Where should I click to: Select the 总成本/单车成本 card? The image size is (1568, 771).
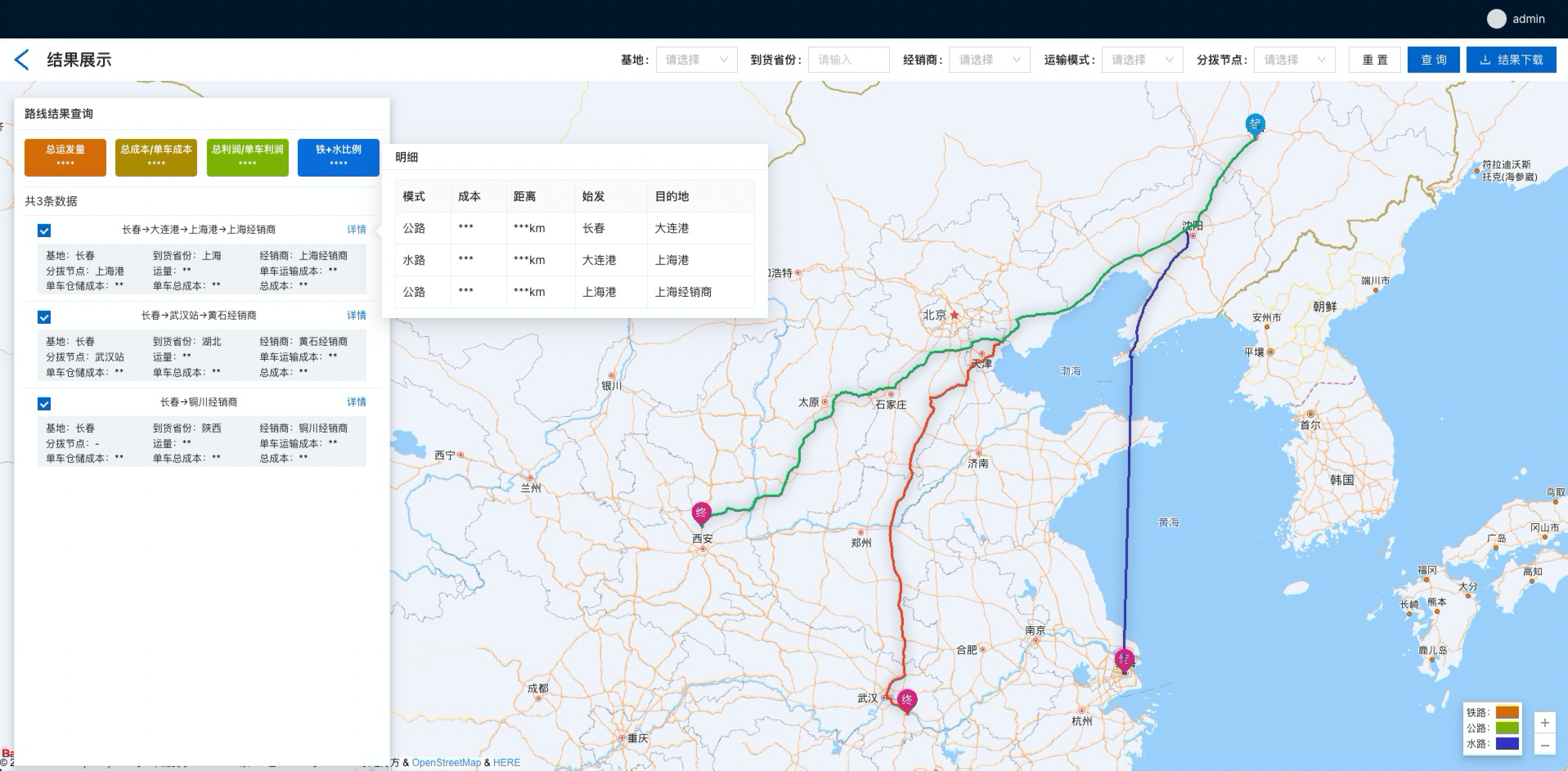coord(156,157)
